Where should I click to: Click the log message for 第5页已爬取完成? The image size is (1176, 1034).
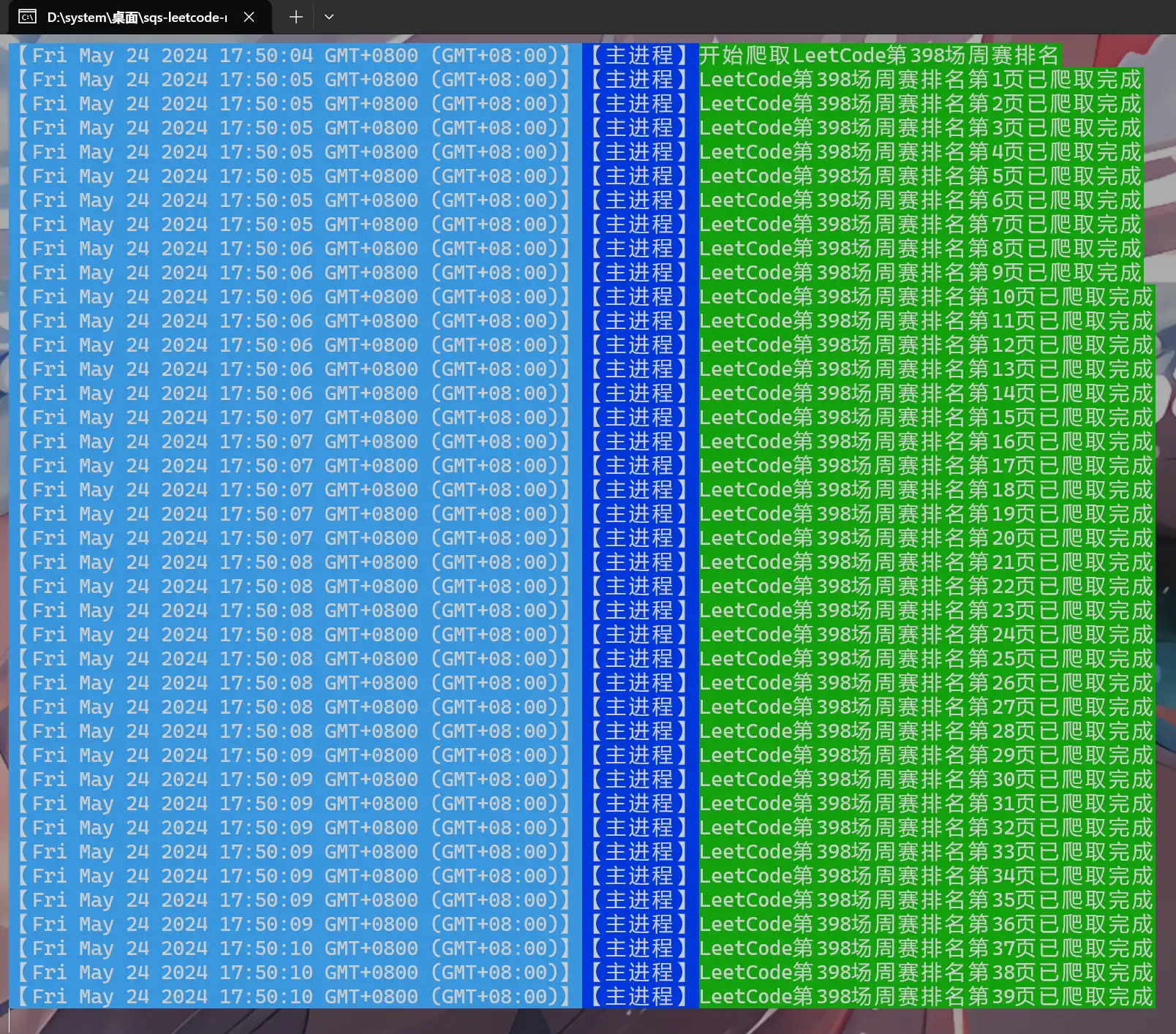click(919, 176)
